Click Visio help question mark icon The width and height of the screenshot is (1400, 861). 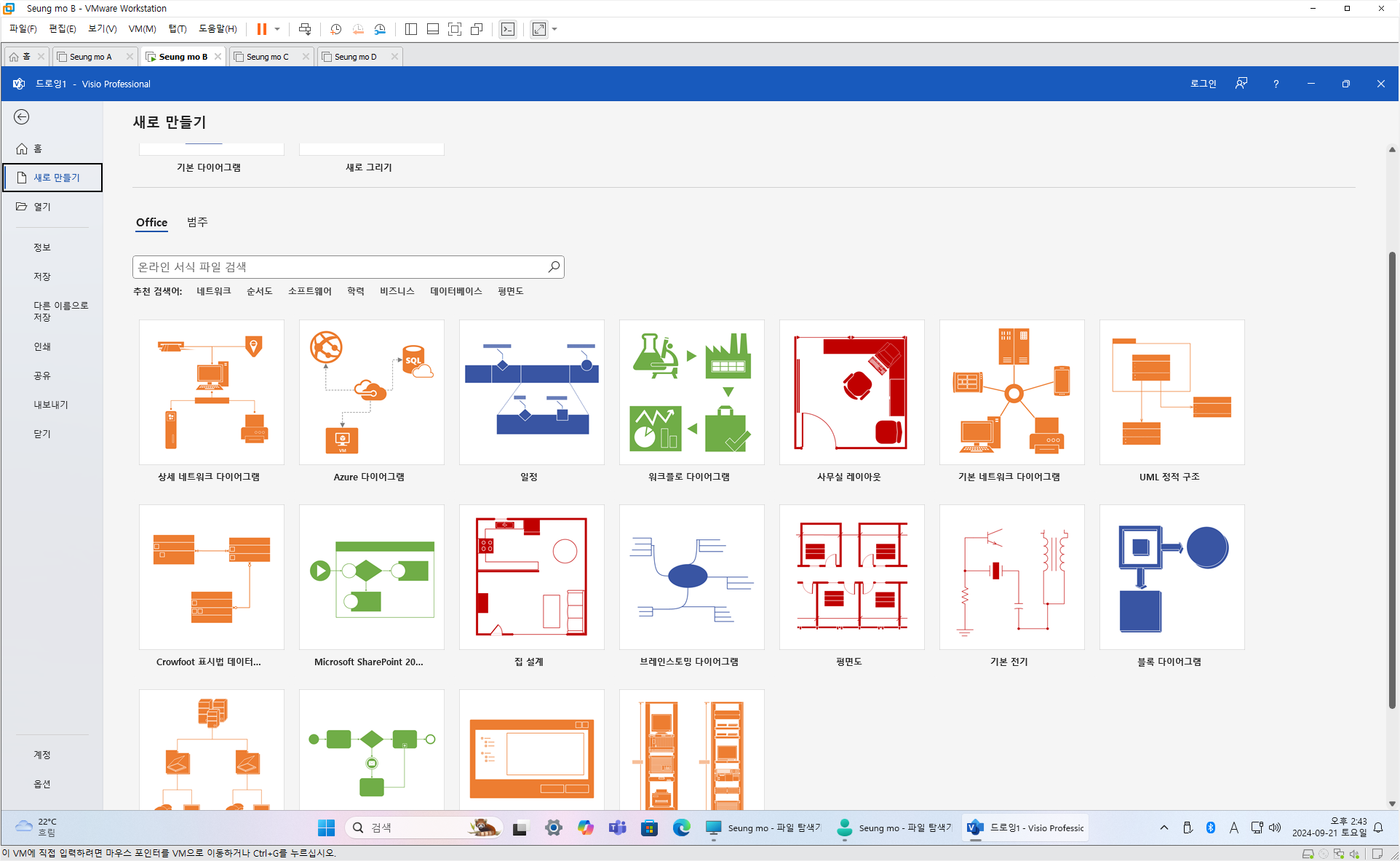pyautogui.click(x=1276, y=84)
